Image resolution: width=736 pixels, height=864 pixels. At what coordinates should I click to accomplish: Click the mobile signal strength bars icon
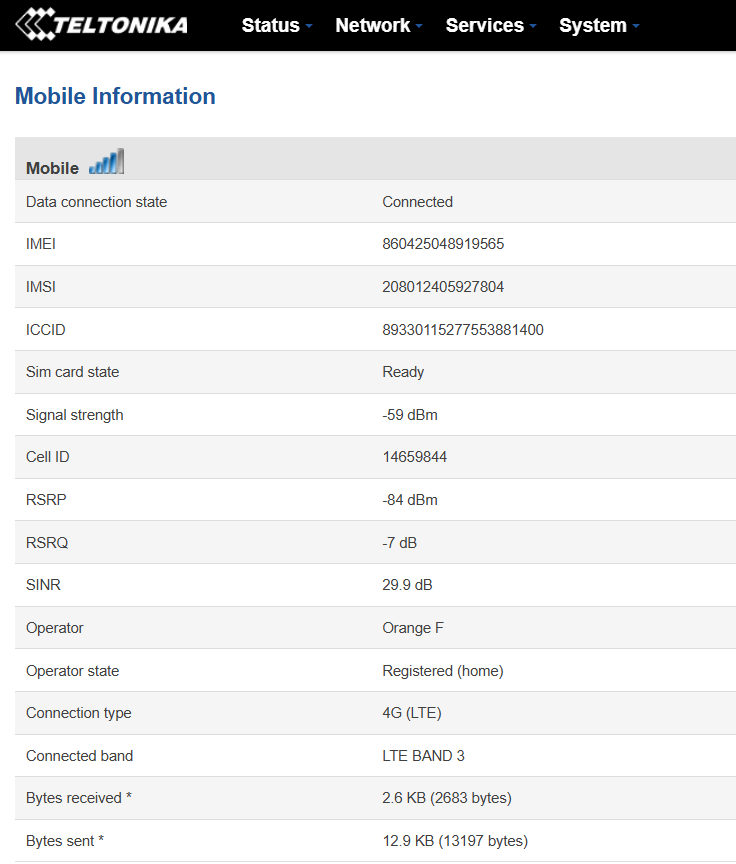tap(106, 162)
